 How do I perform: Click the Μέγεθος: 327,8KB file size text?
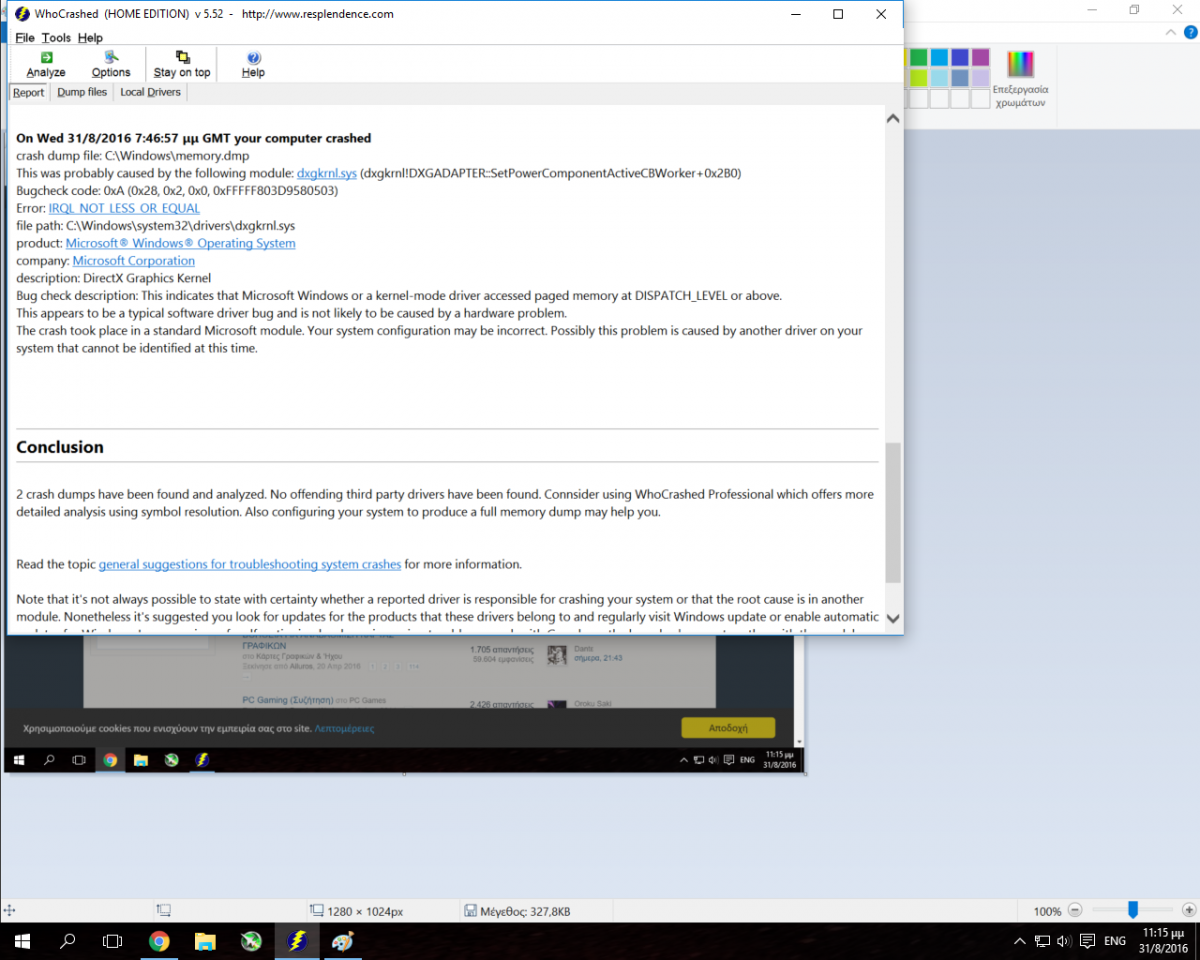click(x=525, y=911)
